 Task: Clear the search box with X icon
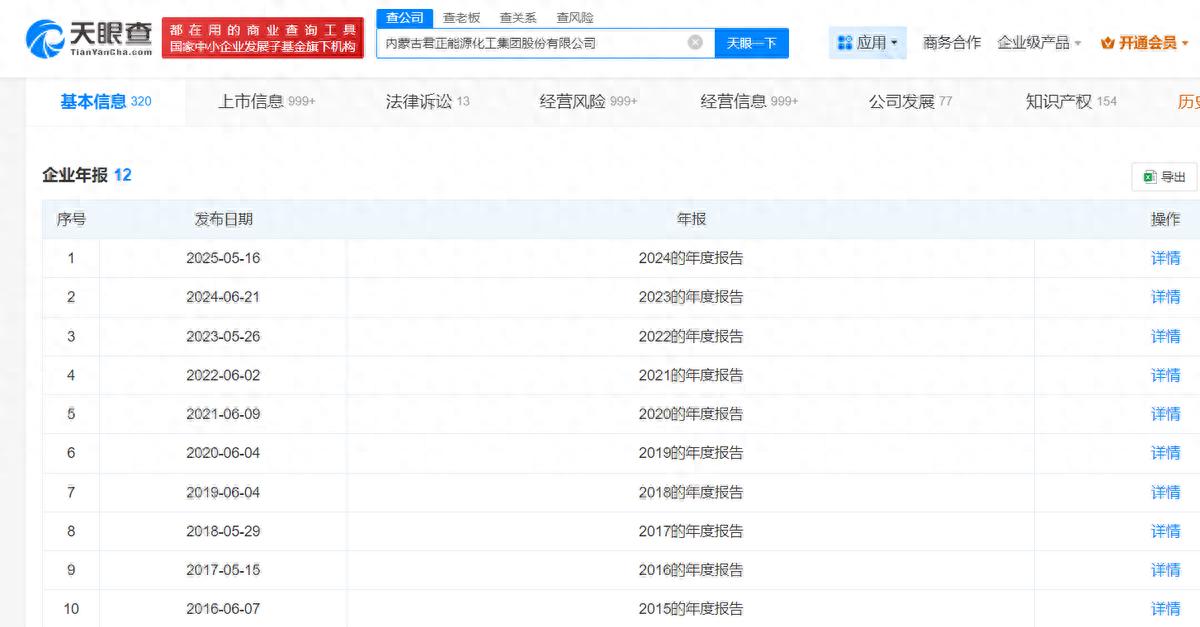click(x=695, y=43)
